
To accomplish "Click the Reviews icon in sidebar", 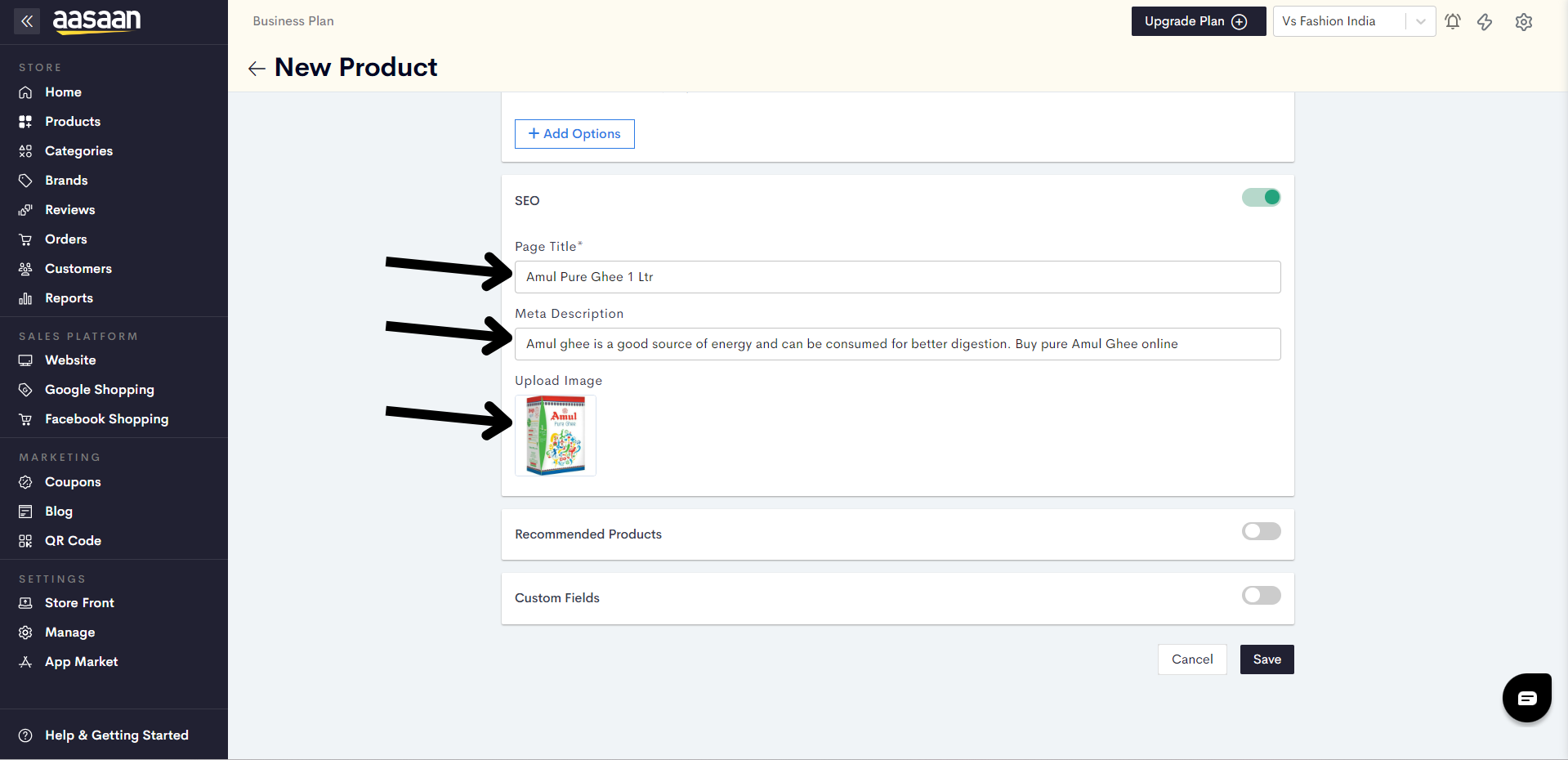I will (x=25, y=210).
